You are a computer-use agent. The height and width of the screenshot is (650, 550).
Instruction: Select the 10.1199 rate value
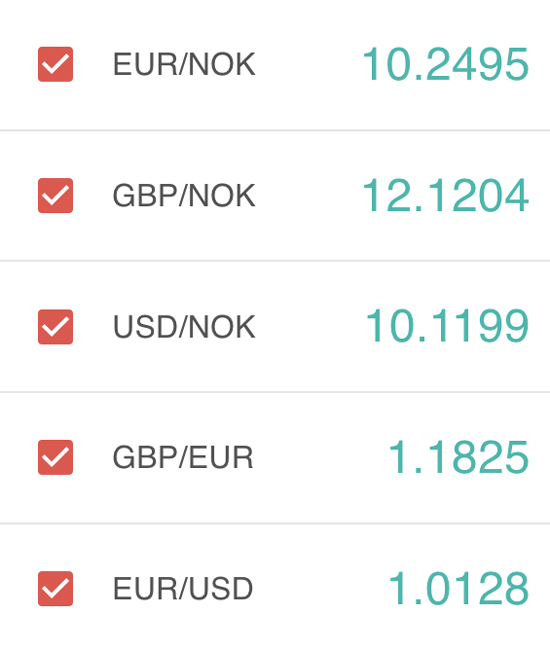click(447, 327)
